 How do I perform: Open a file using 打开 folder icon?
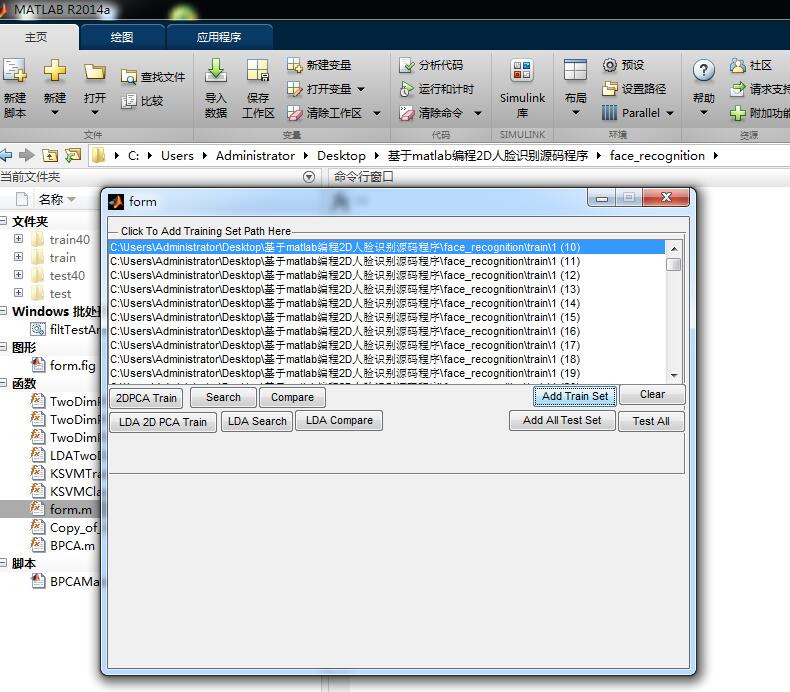coord(95,72)
